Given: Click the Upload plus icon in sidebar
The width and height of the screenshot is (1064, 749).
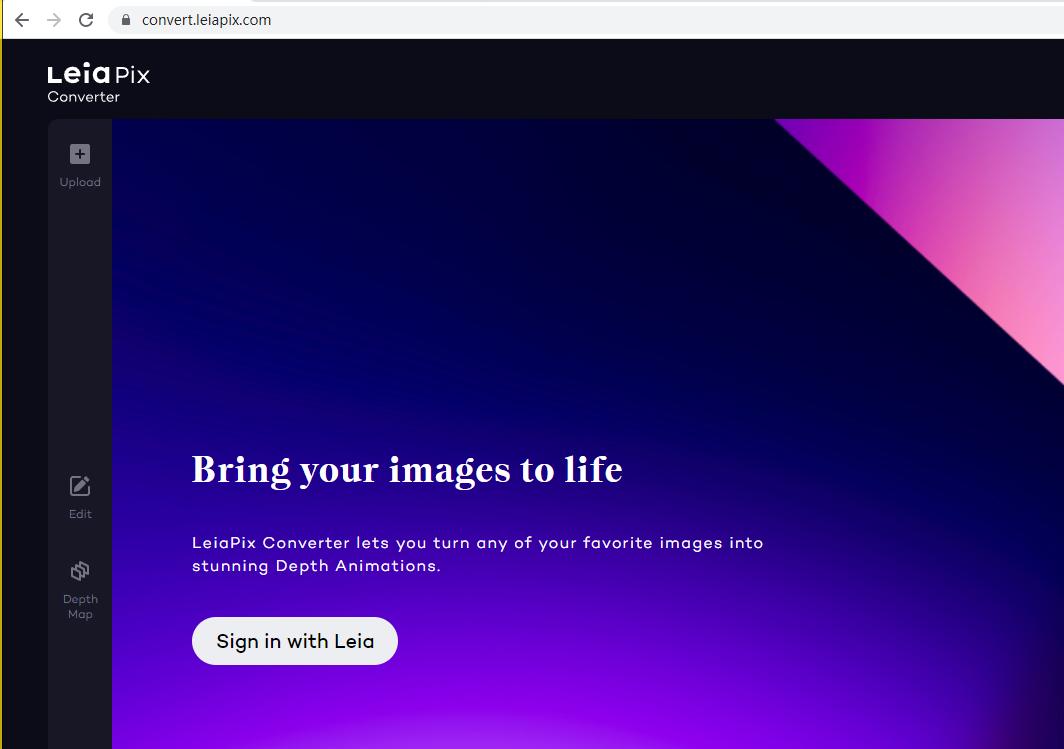Looking at the screenshot, I should pyautogui.click(x=80, y=155).
